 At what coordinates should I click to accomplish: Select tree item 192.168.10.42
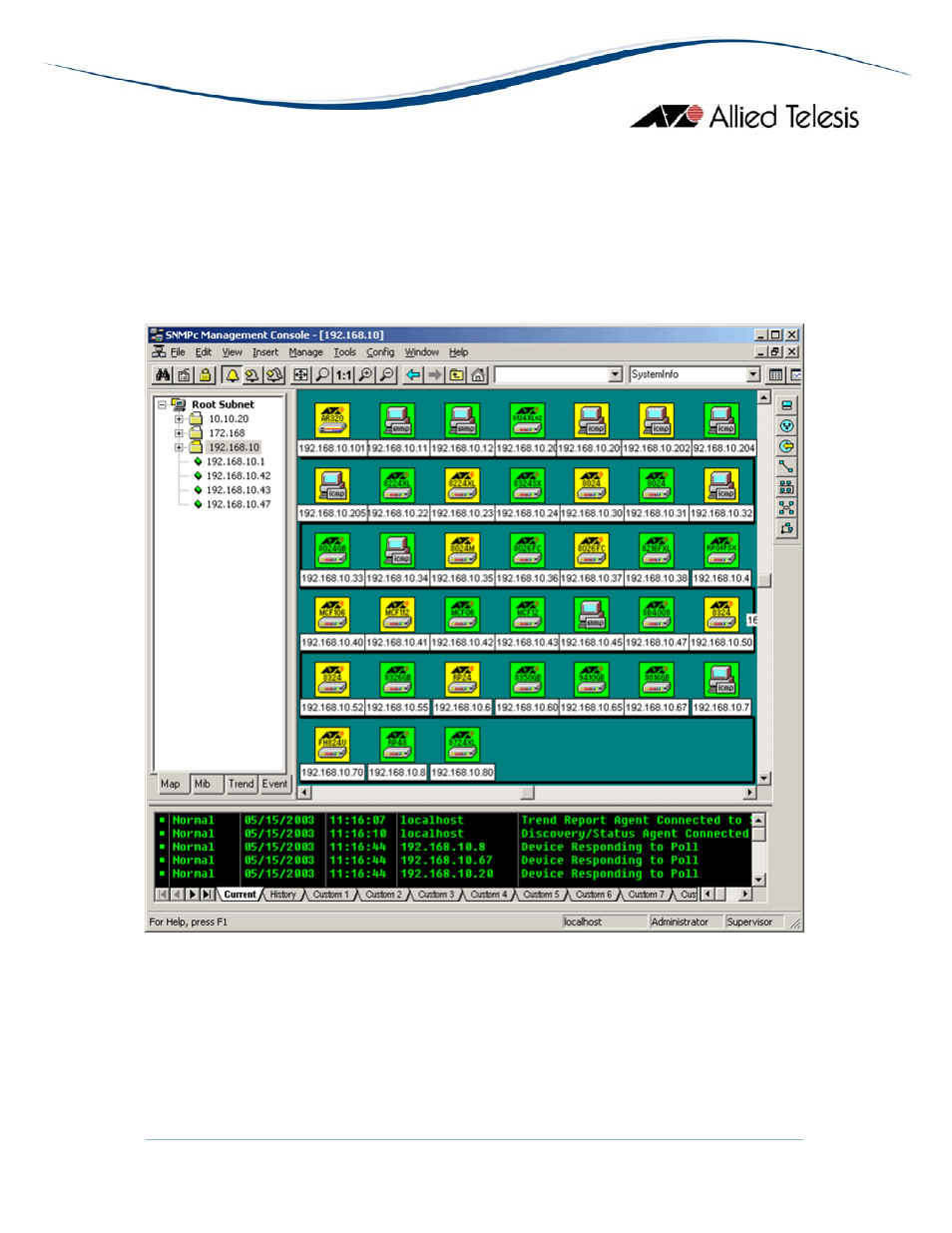[x=238, y=476]
